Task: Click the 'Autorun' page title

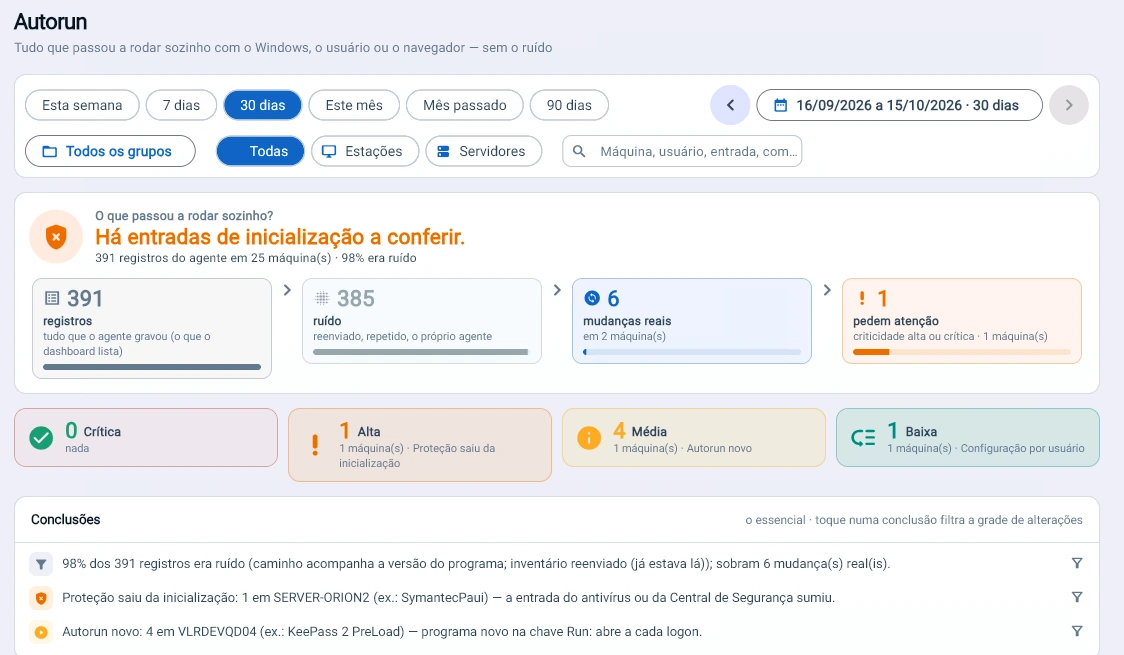Action: click(50, 22)
